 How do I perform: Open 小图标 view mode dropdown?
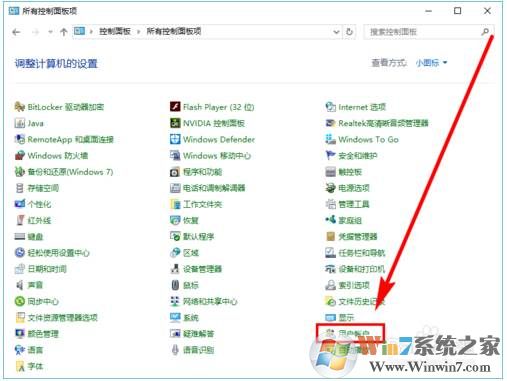431,63
